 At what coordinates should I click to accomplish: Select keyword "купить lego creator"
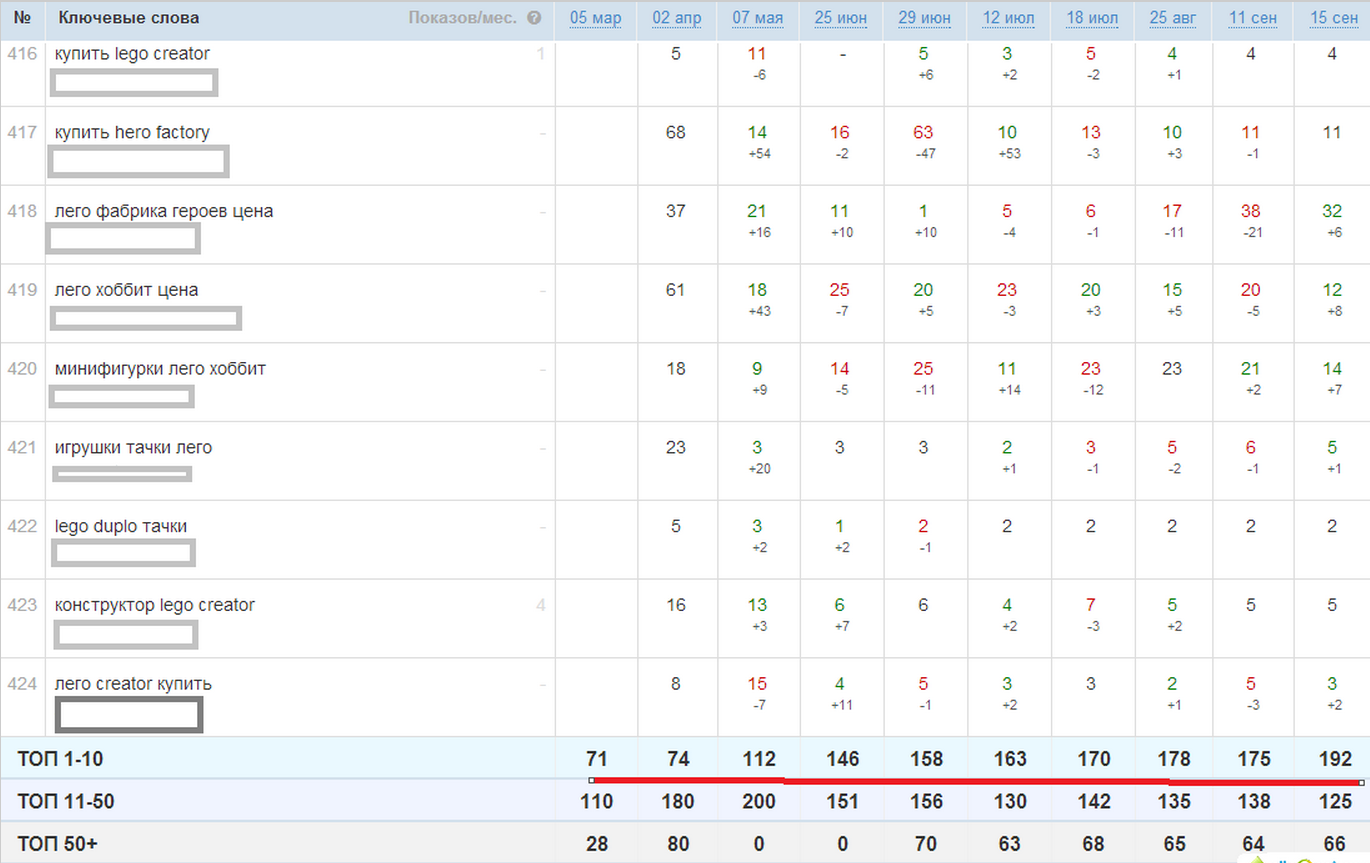(132, 54)
